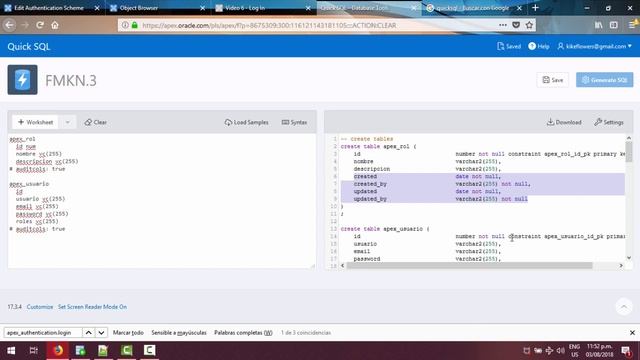Click the Pocket save icon

(516, 25)
